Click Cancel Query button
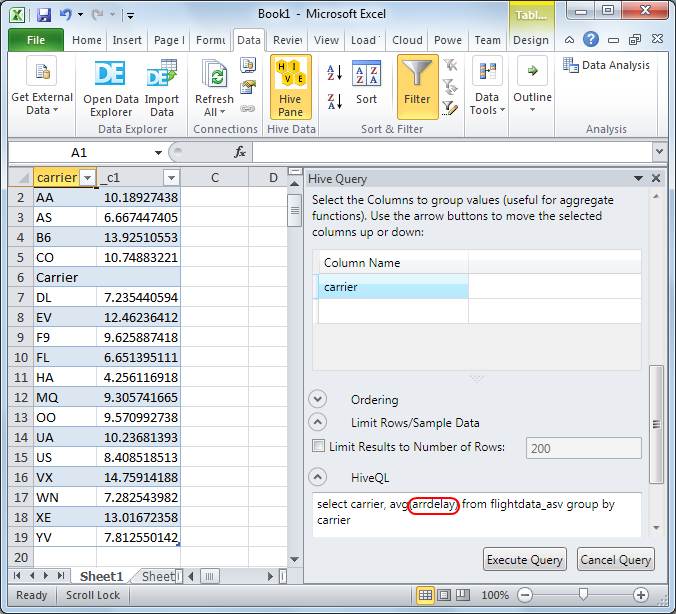The height and width of the screenshot is (614, 676). pos(616,560)
